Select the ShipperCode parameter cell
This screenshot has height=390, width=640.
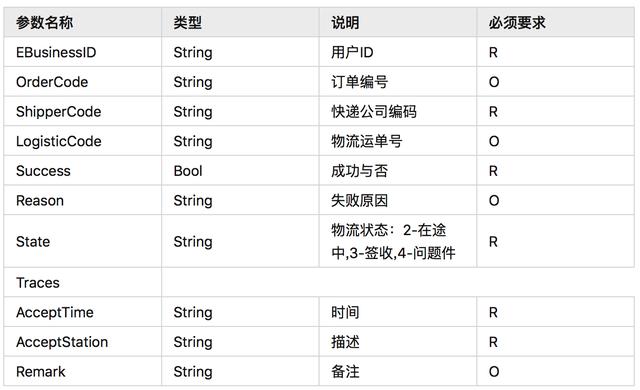[x=83, y=111]
